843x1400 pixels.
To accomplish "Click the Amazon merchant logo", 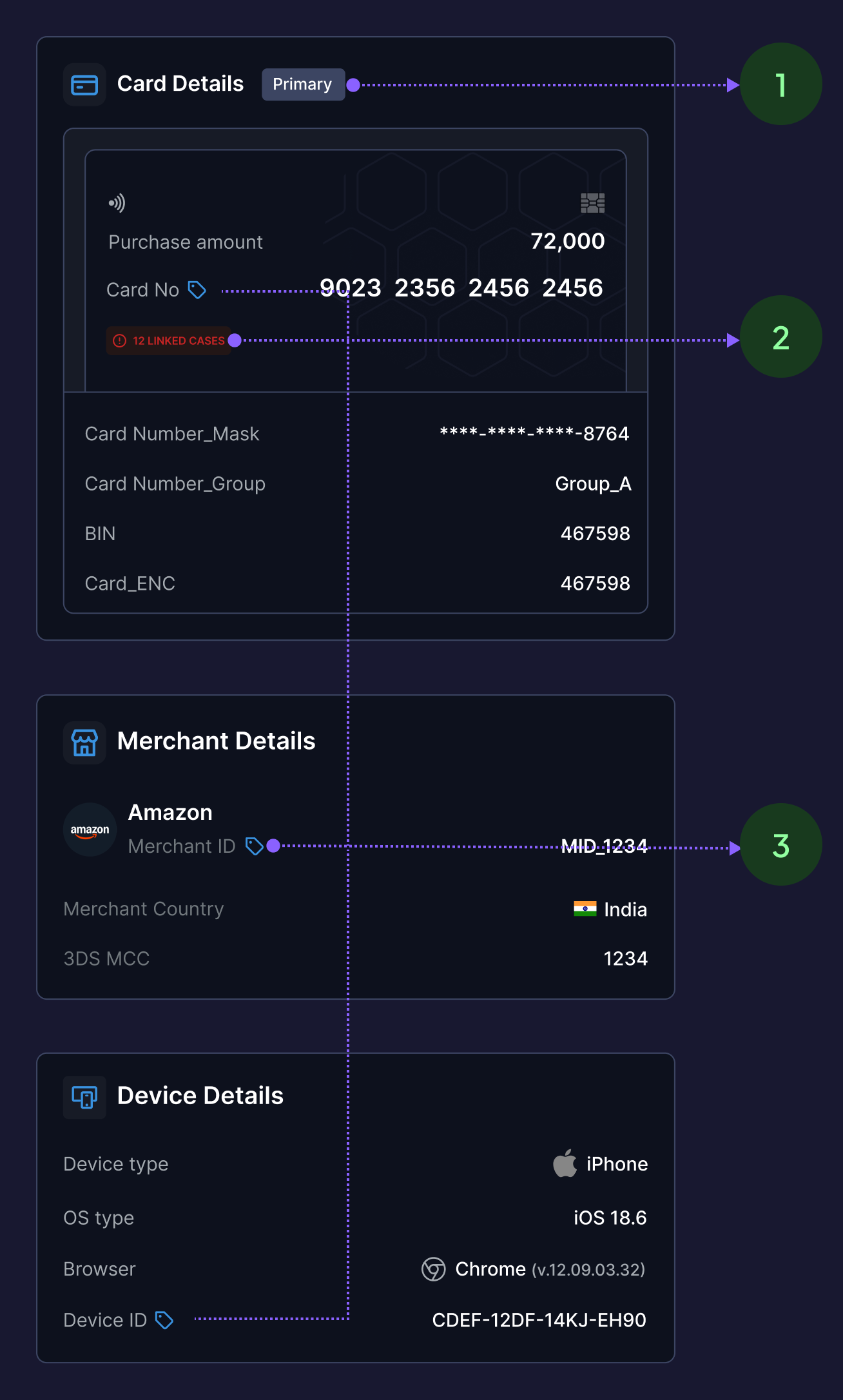I will pyautogui.click(x=90, y=830).
